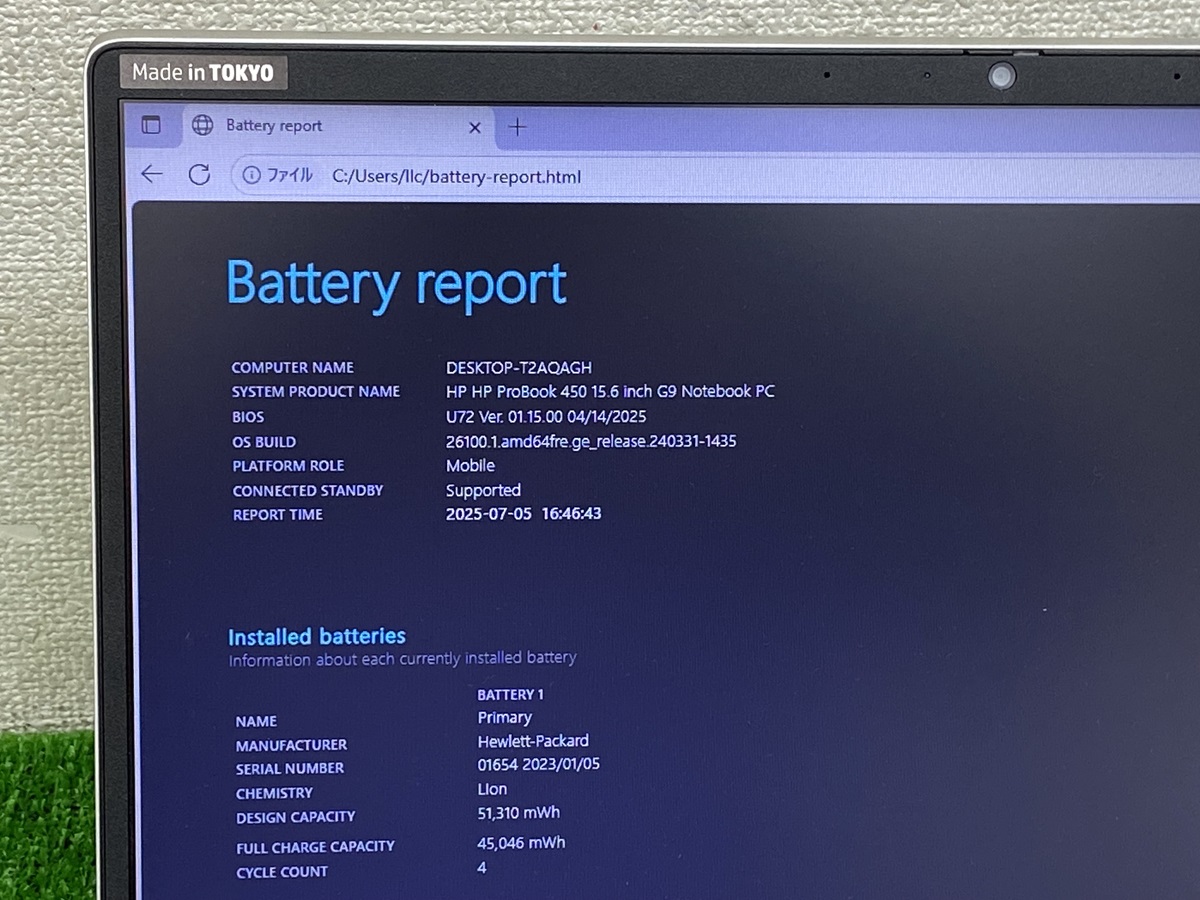Reload the battery report page
This screenshot has height=900, width=1200.
pos(199,174)
